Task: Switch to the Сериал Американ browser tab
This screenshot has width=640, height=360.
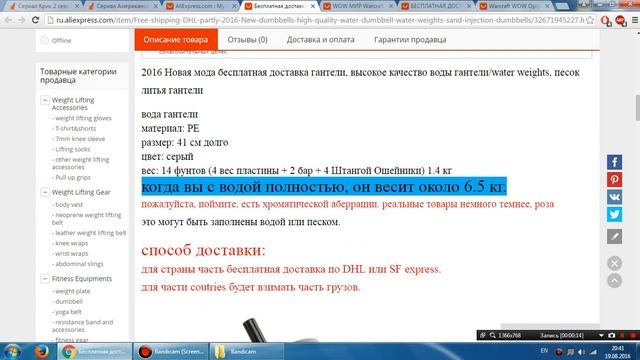Action: point(121,6)
